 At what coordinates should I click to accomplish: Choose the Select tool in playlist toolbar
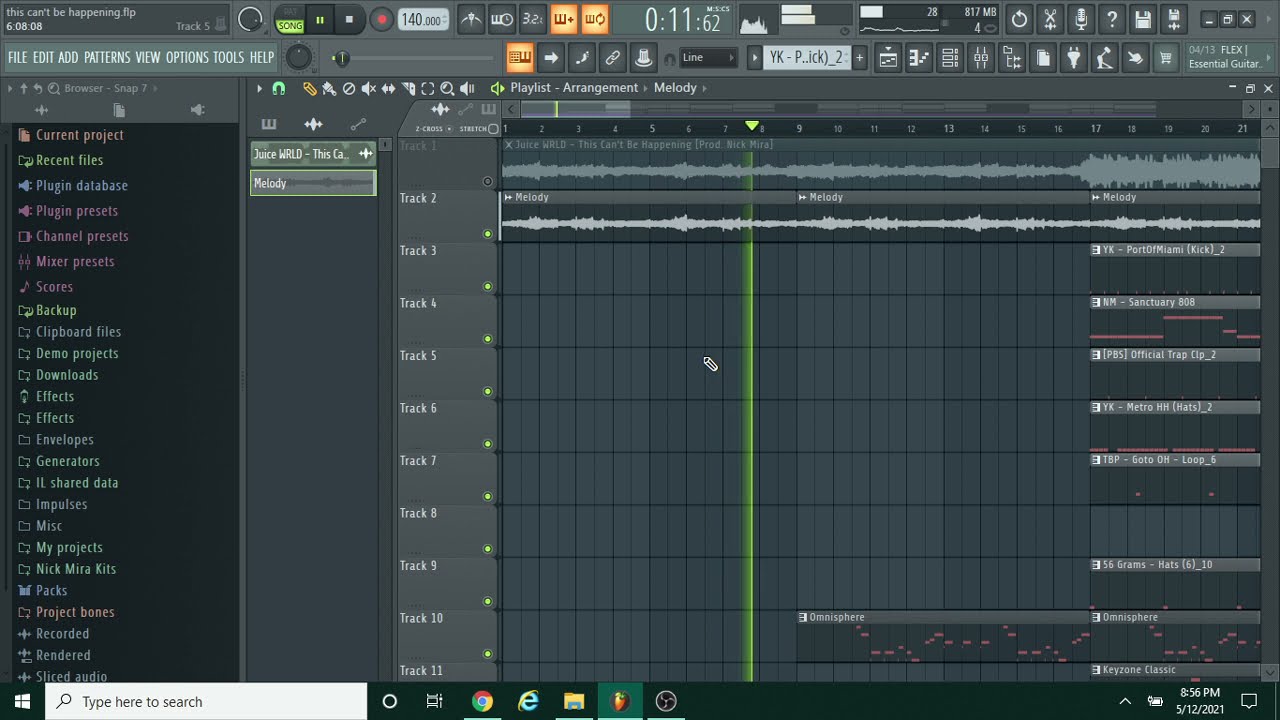pos(428,89)
